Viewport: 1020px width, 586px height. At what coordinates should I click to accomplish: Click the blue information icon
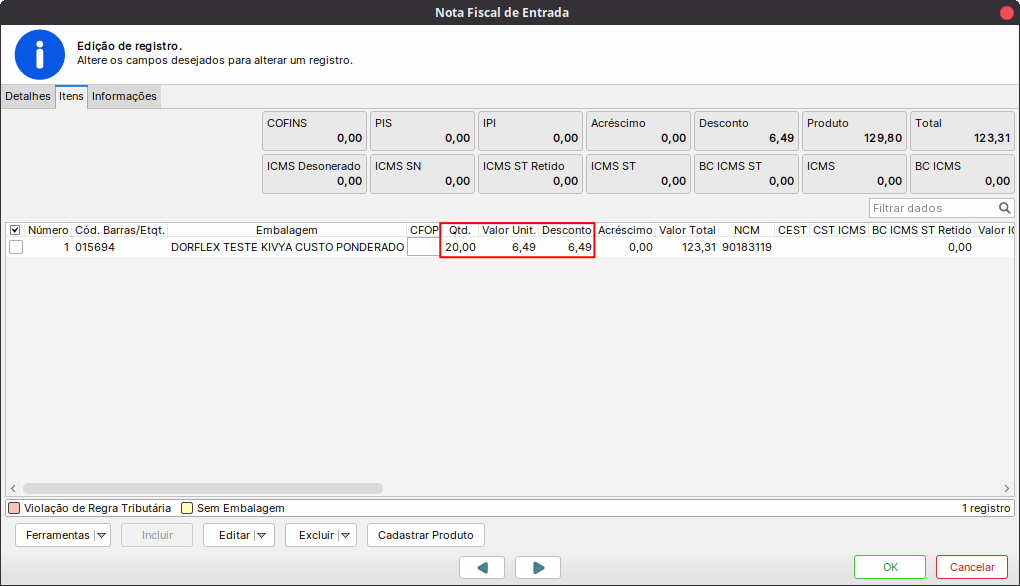[40, 54]
